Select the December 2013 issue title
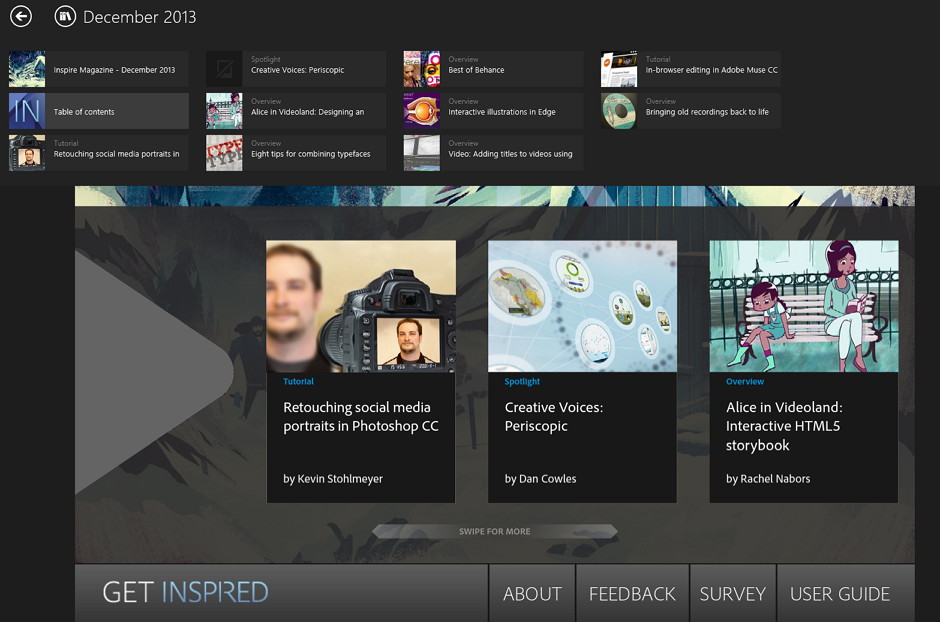Screen dimensions: 940x622 [x=140, y=17]
